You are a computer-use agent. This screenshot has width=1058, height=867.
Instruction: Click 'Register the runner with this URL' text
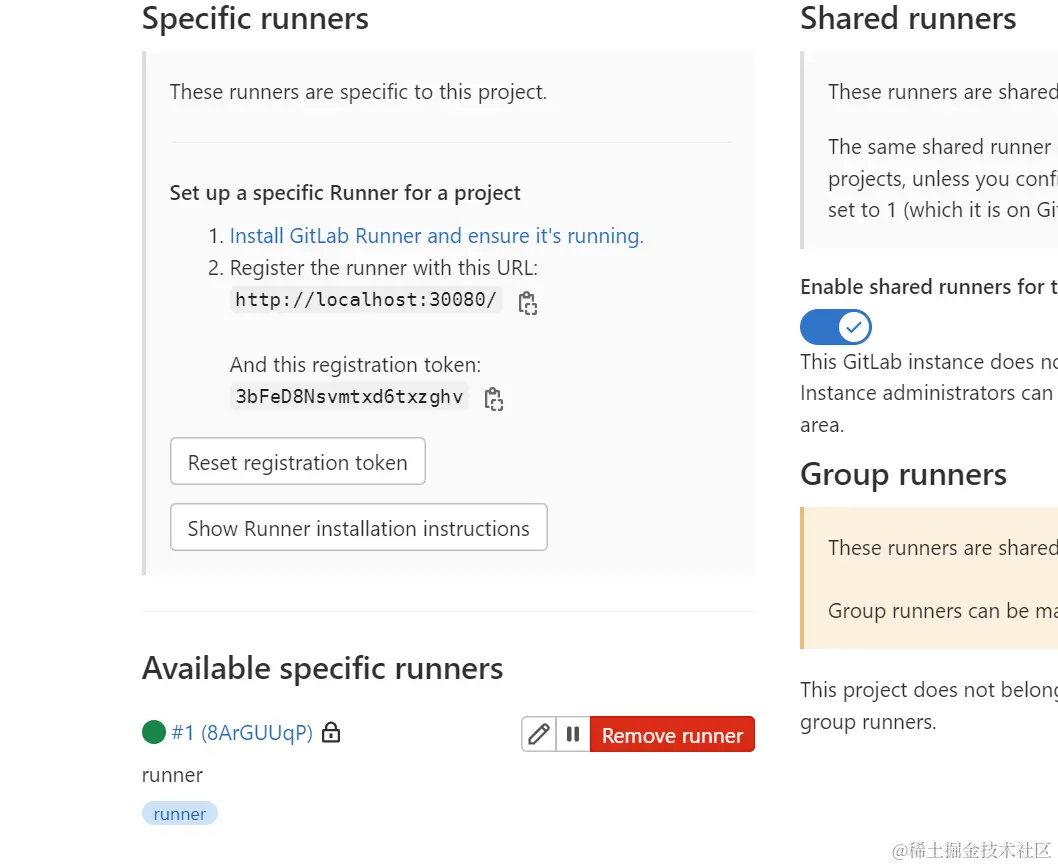[x=383, y=268]
